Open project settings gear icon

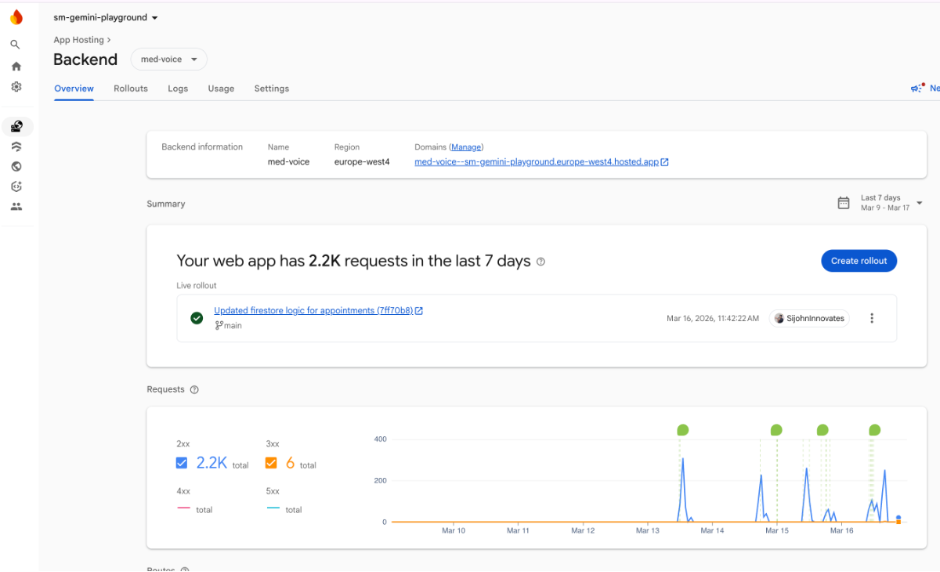click(x=16, y=87)
